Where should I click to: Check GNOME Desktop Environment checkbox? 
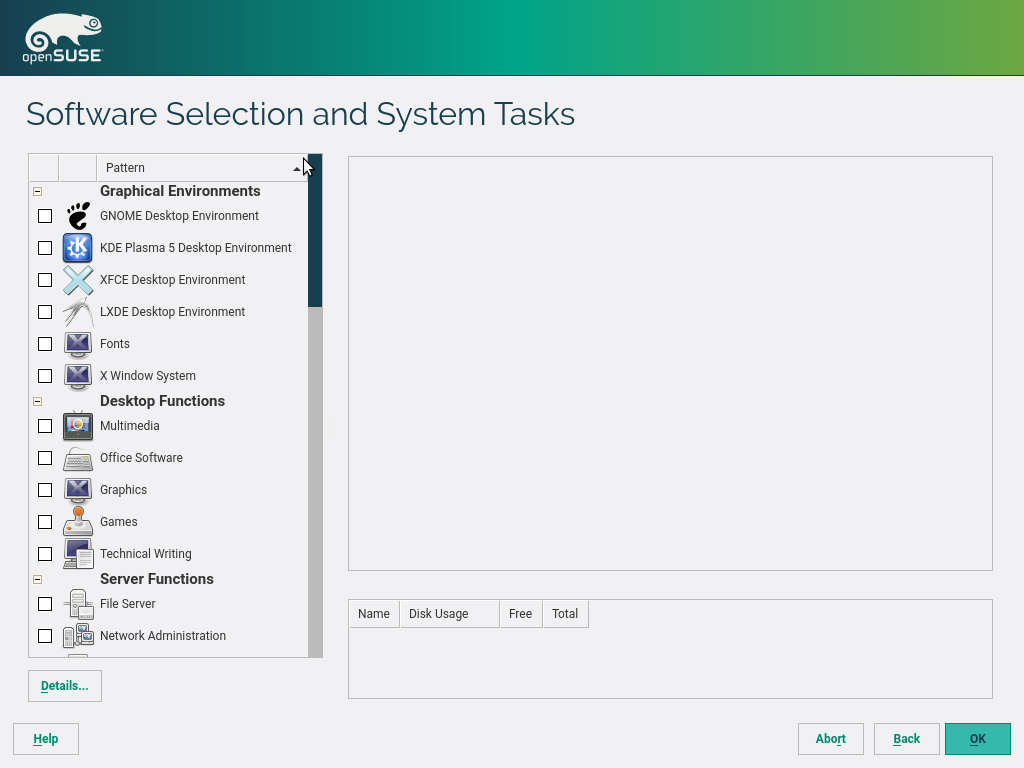point(45,216)
